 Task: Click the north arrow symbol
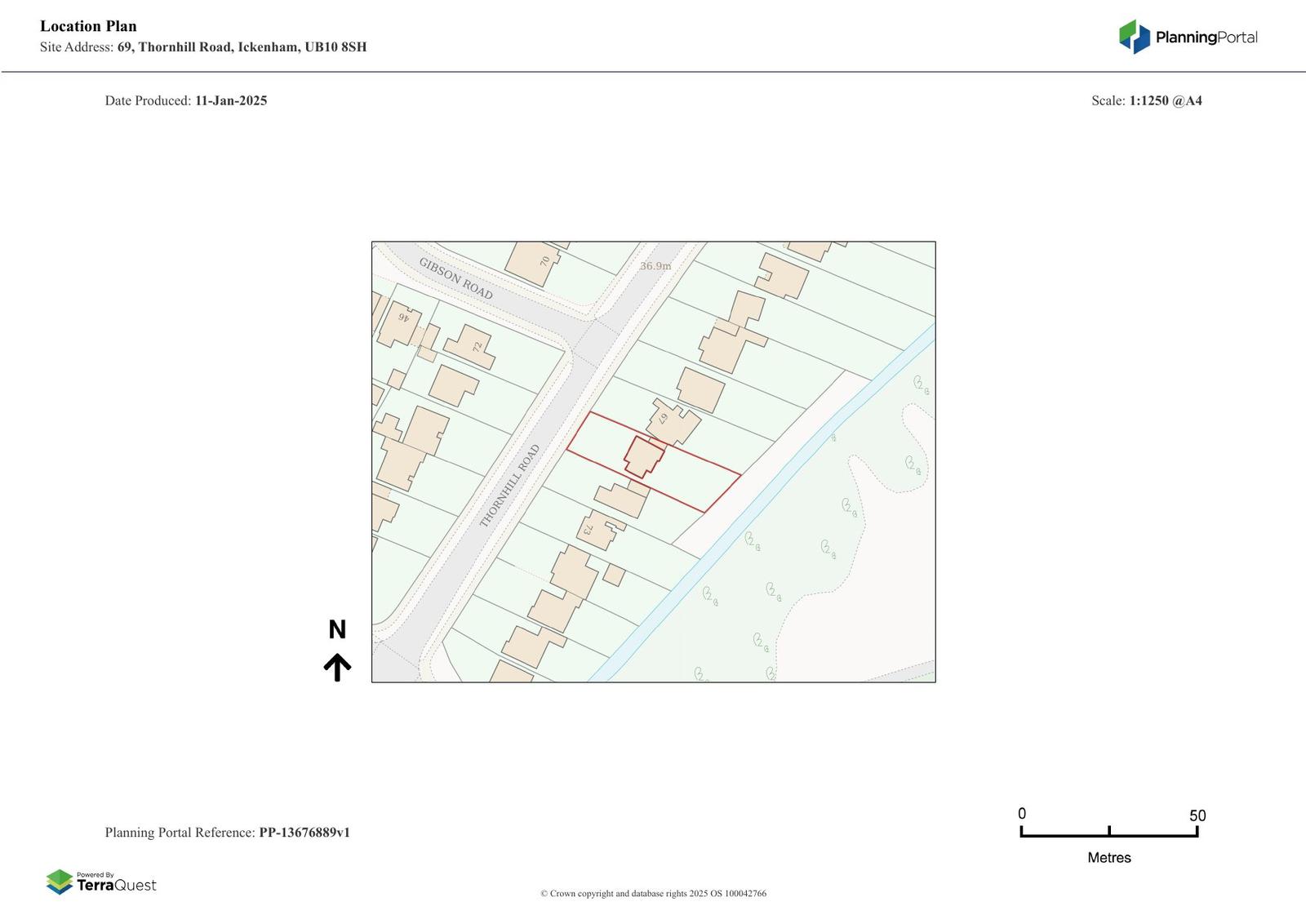click(x=337, y=667)
